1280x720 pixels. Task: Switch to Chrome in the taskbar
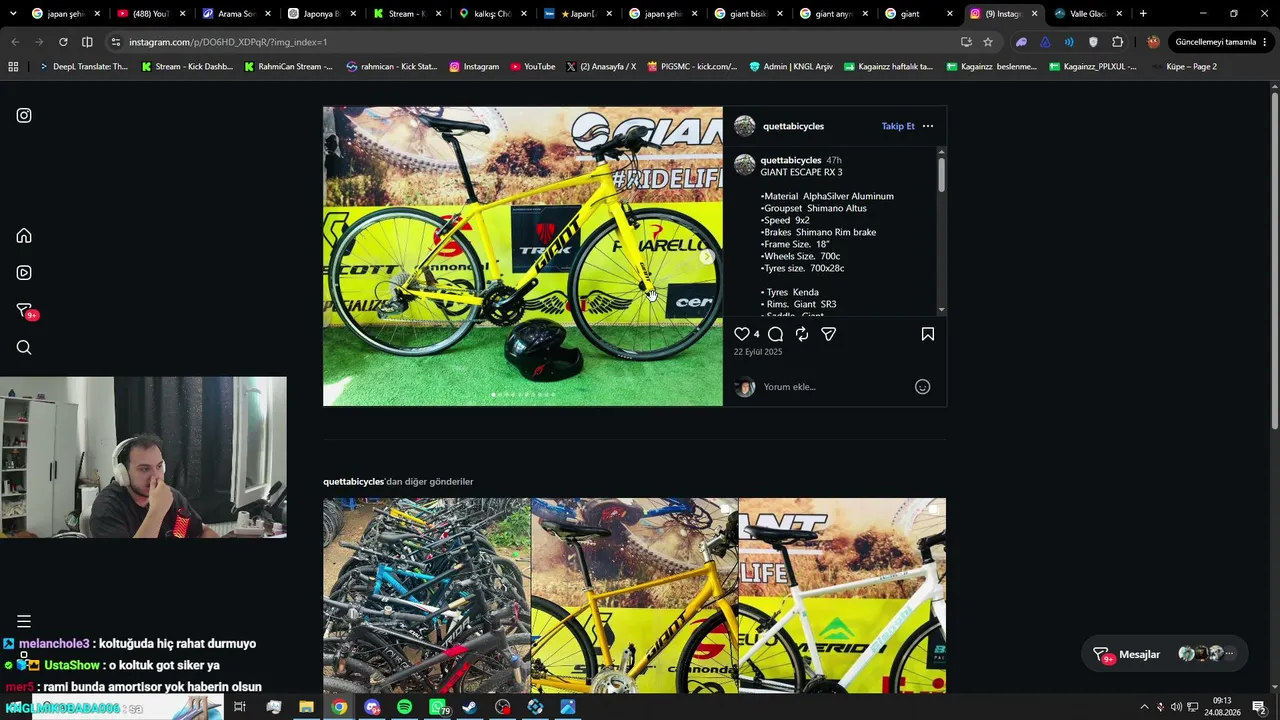340,707
